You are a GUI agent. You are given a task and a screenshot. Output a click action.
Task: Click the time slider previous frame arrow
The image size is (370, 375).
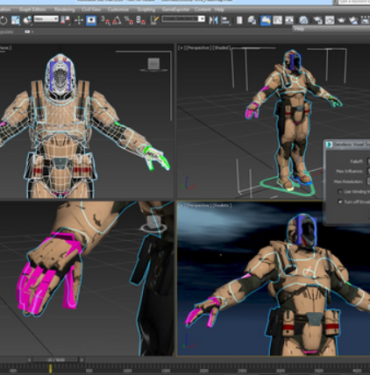click(x=29, y=360)
